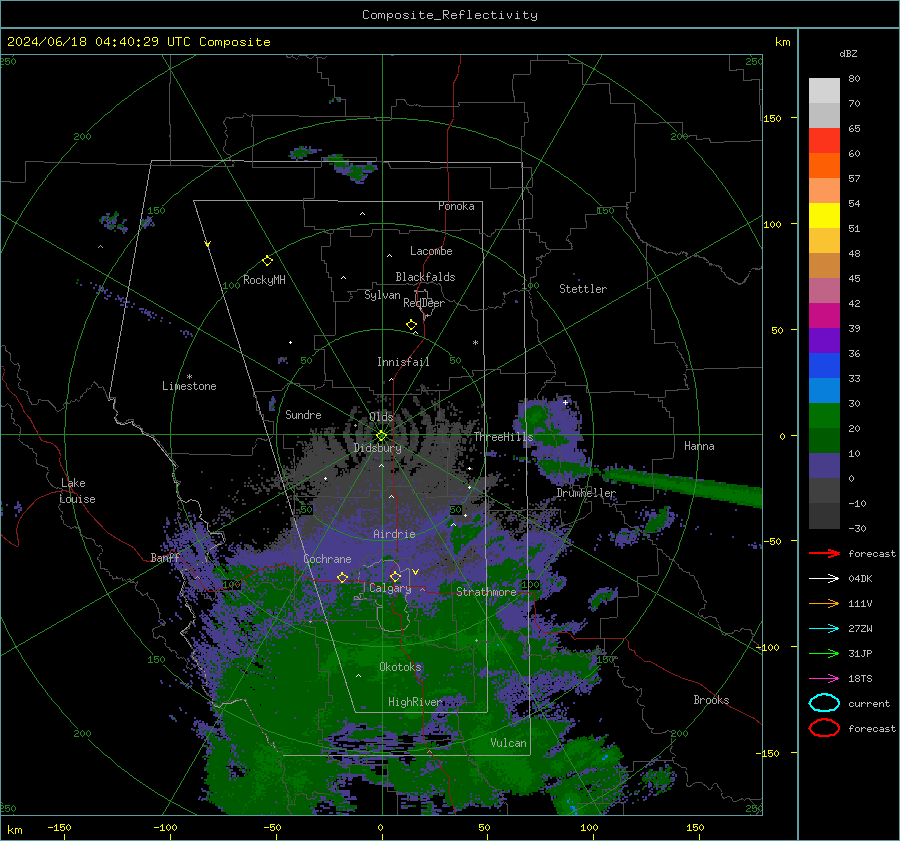900x841 pixels.
Task: Click the Brooks town label
Action: pyautogui.click(x=711, y=700)
